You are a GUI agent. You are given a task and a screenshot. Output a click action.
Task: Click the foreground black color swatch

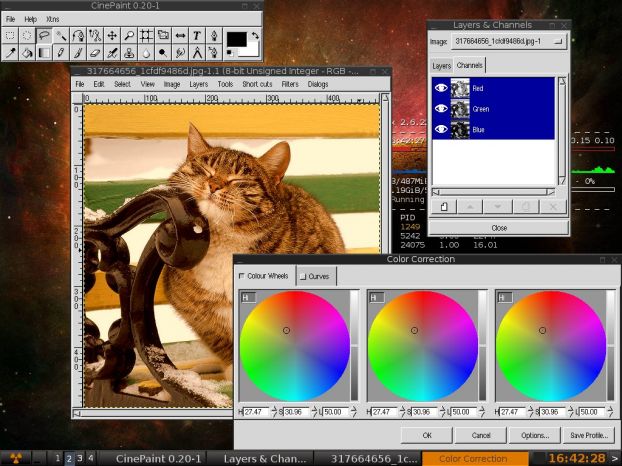[x=236, y=39]
